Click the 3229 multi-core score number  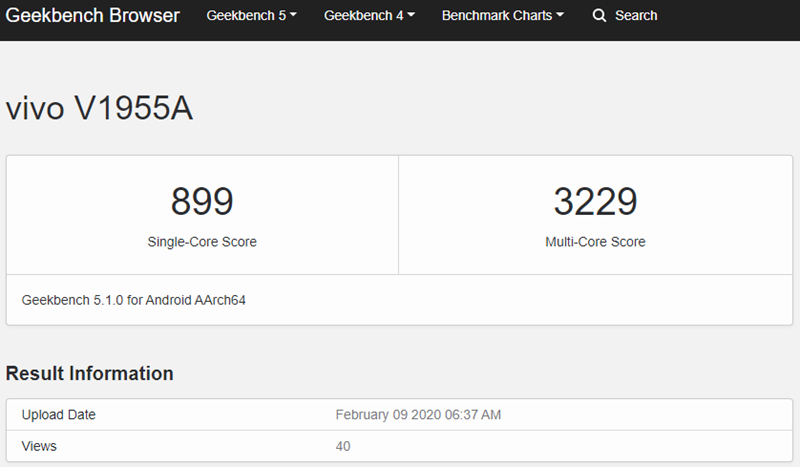coord(595,202)
